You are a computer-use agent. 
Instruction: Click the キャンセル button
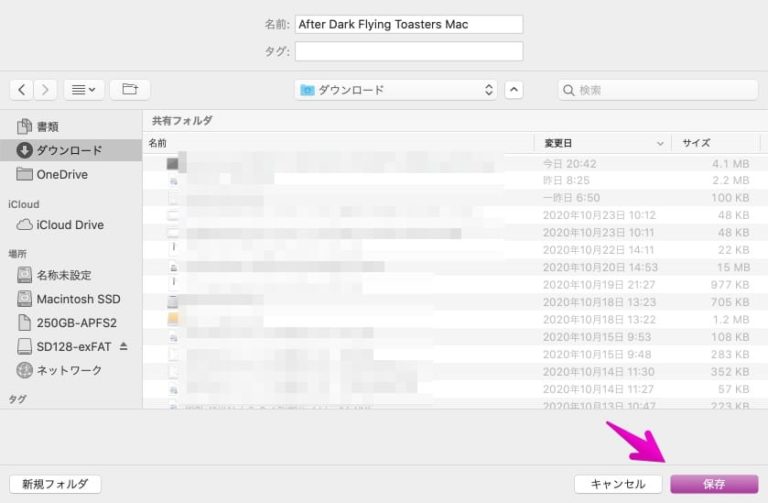point(618,484)
